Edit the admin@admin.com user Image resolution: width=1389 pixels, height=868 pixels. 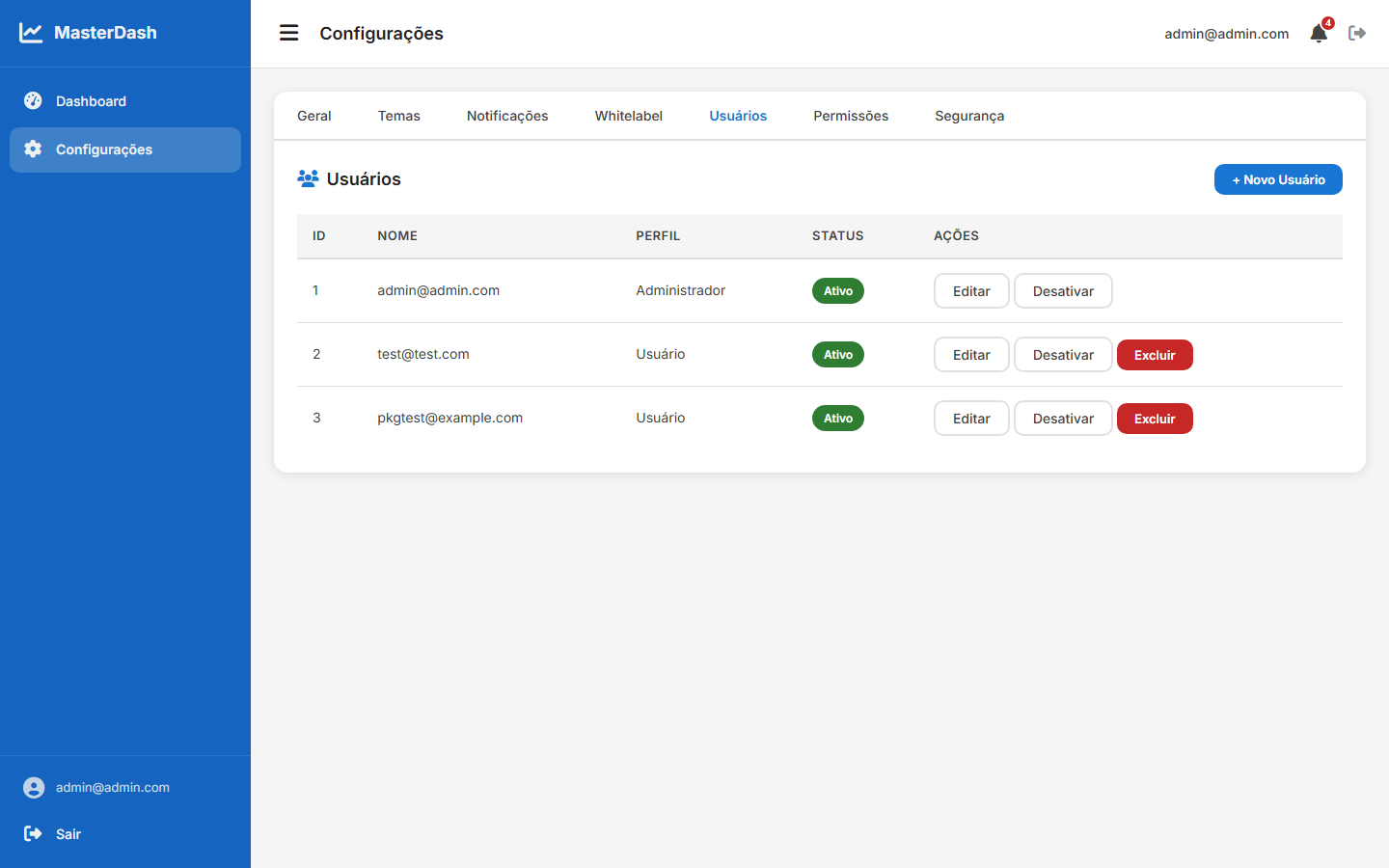(971, 291)
